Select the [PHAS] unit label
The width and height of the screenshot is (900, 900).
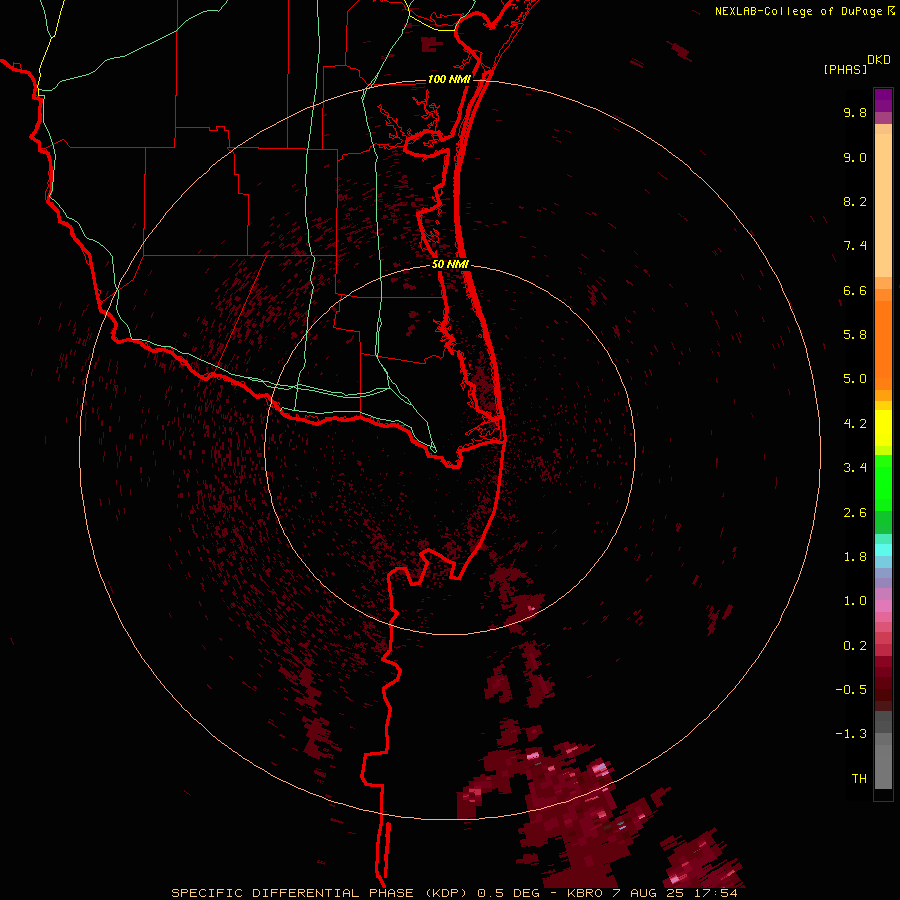(x=845, y=69)
